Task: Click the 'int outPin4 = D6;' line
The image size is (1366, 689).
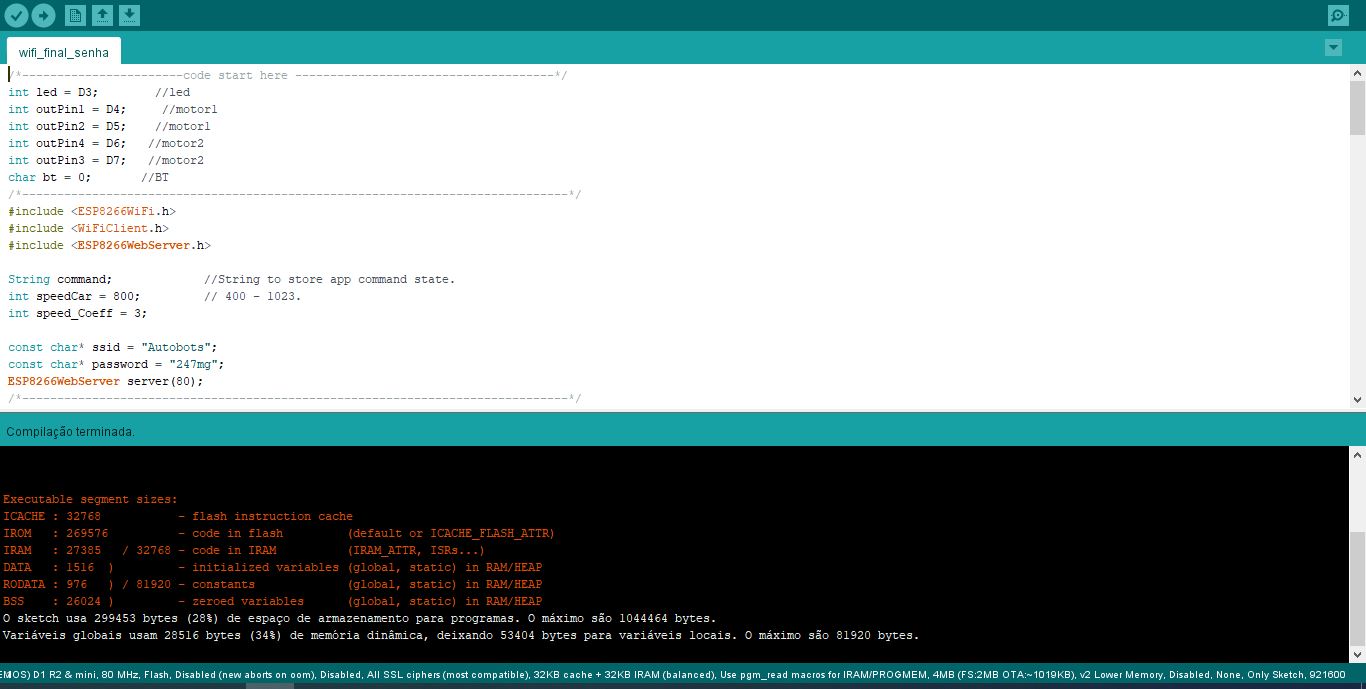Action: click(x=106, y=143)
